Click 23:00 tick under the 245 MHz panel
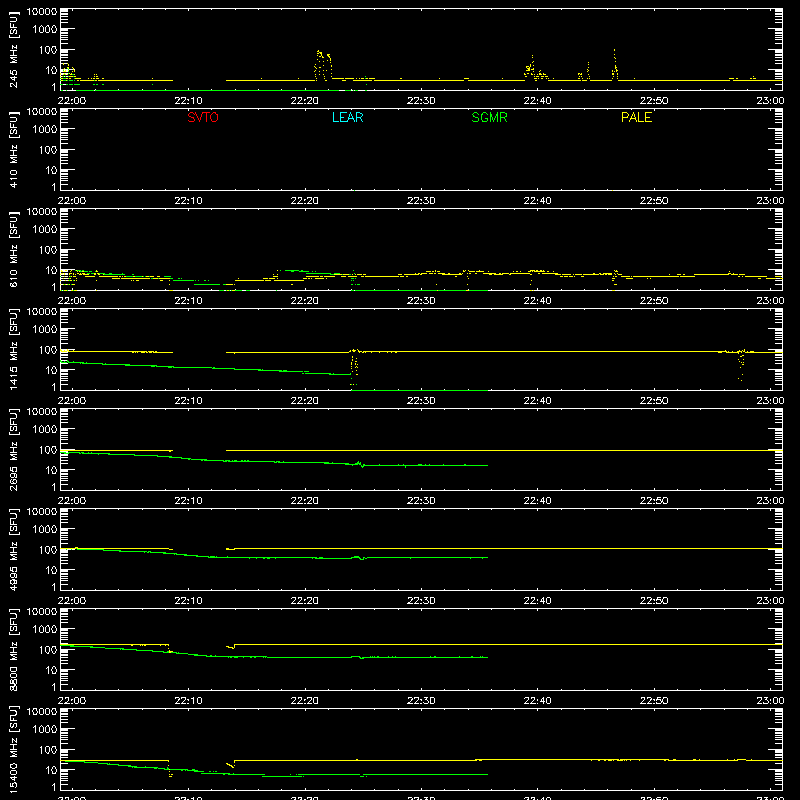This screenshot has width=800, height=800. pyautogui.click(x=770, y=101)
